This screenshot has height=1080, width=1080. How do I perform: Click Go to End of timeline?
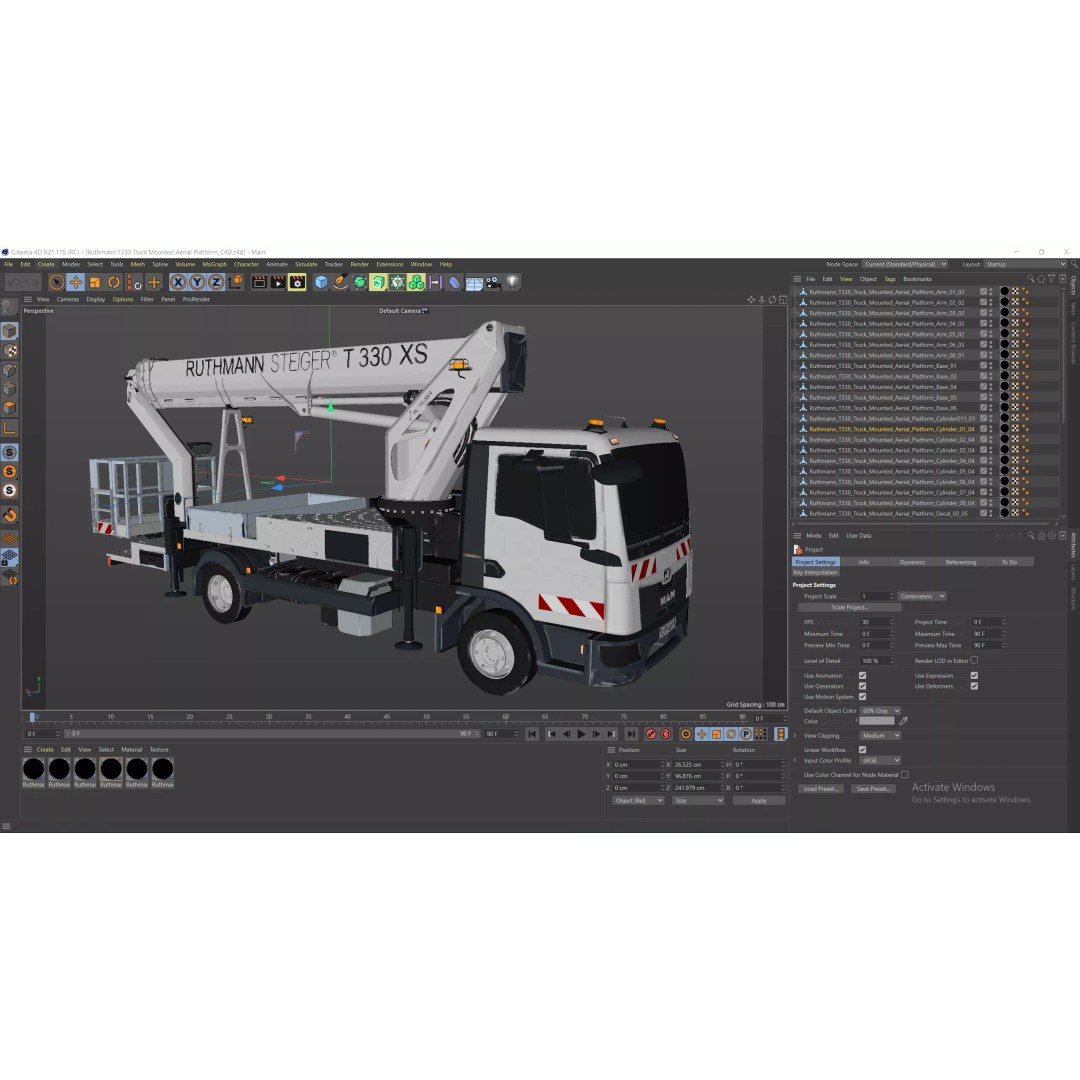631,734
